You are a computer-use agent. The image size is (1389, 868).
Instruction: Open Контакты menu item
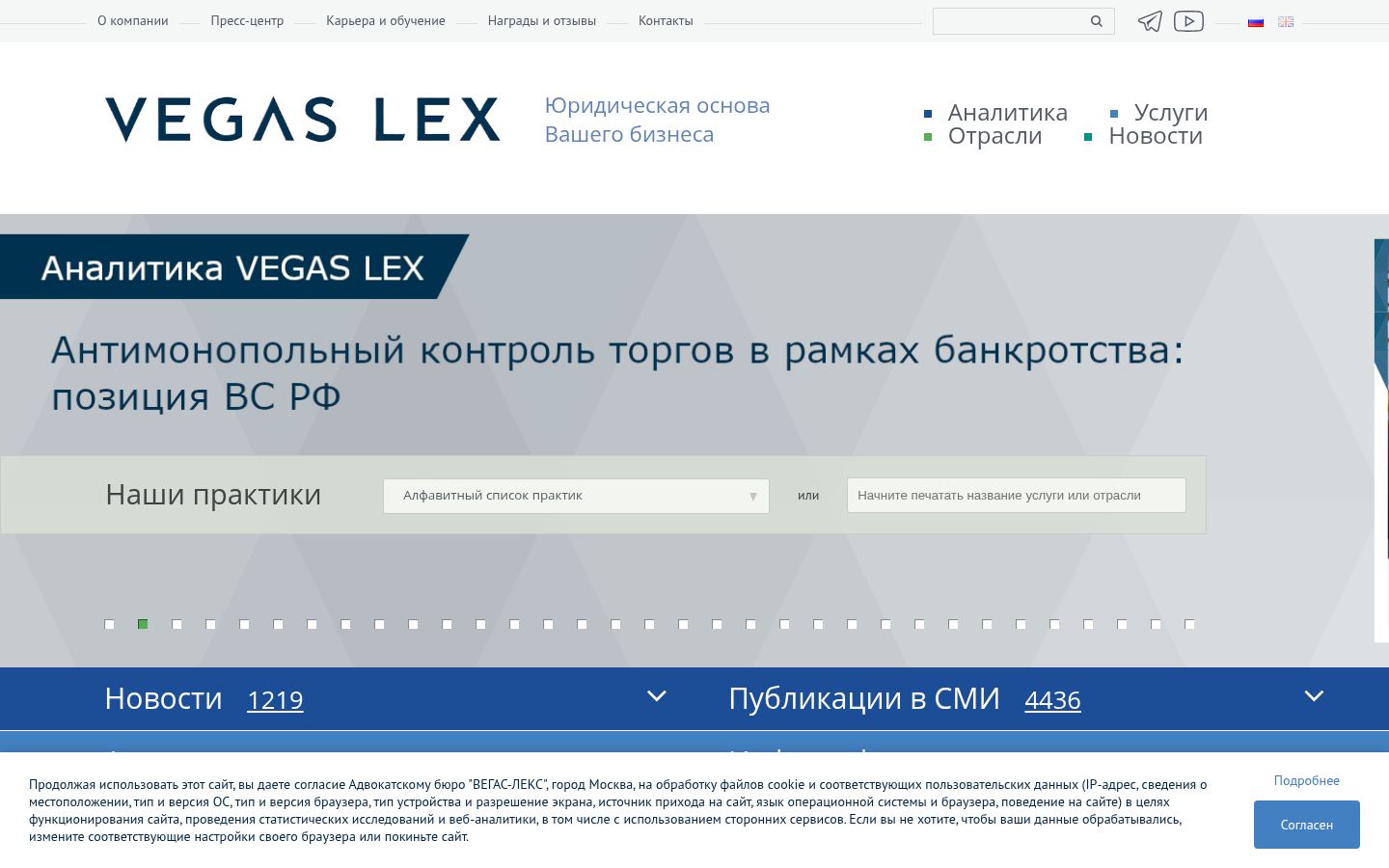point(666,20)
